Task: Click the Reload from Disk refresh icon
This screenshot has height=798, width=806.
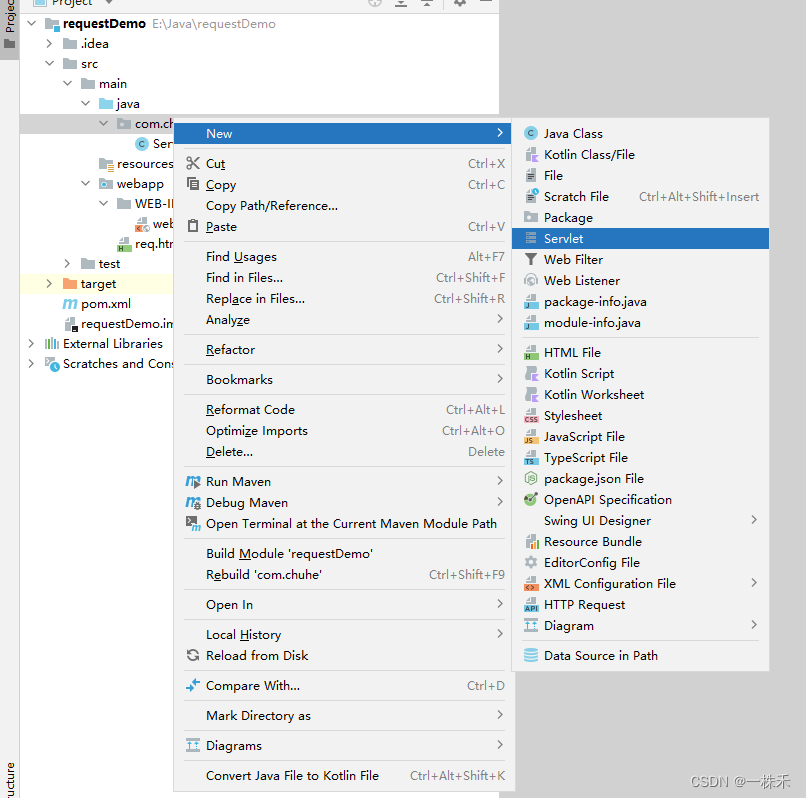Action: click(193, 656)
